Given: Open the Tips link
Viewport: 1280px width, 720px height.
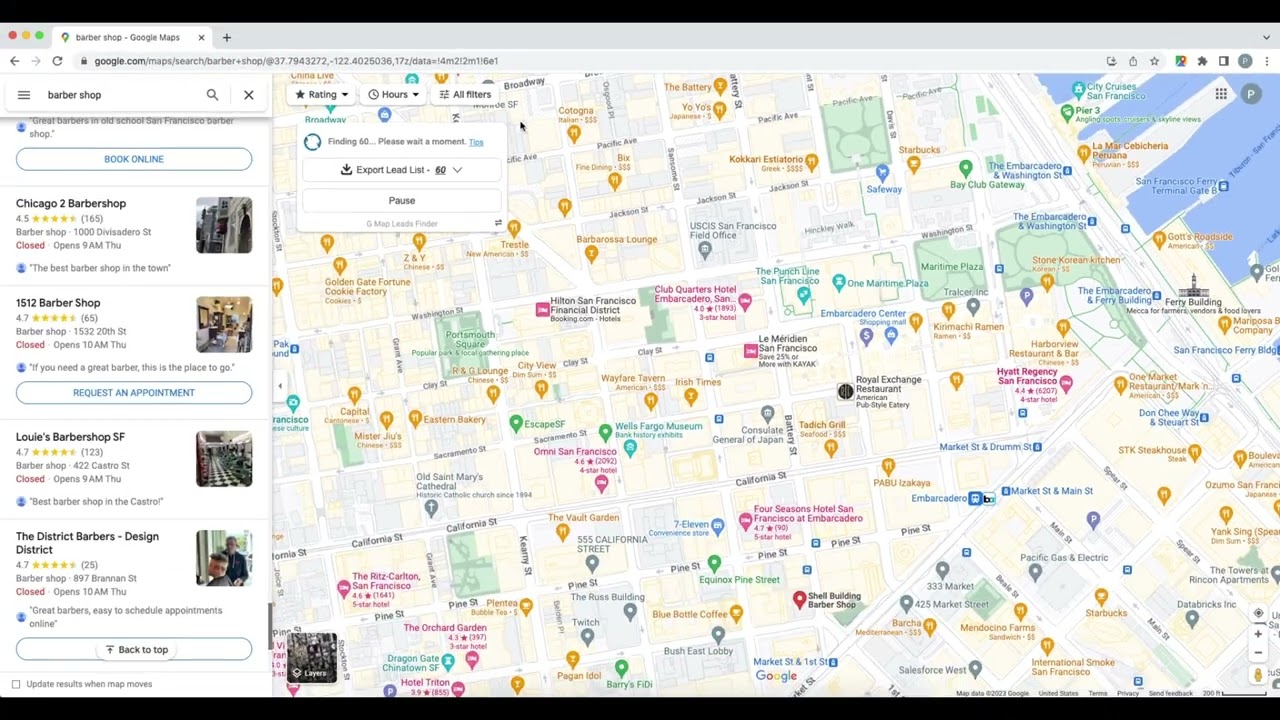Looking at the screenshot, I should [476, 142].
